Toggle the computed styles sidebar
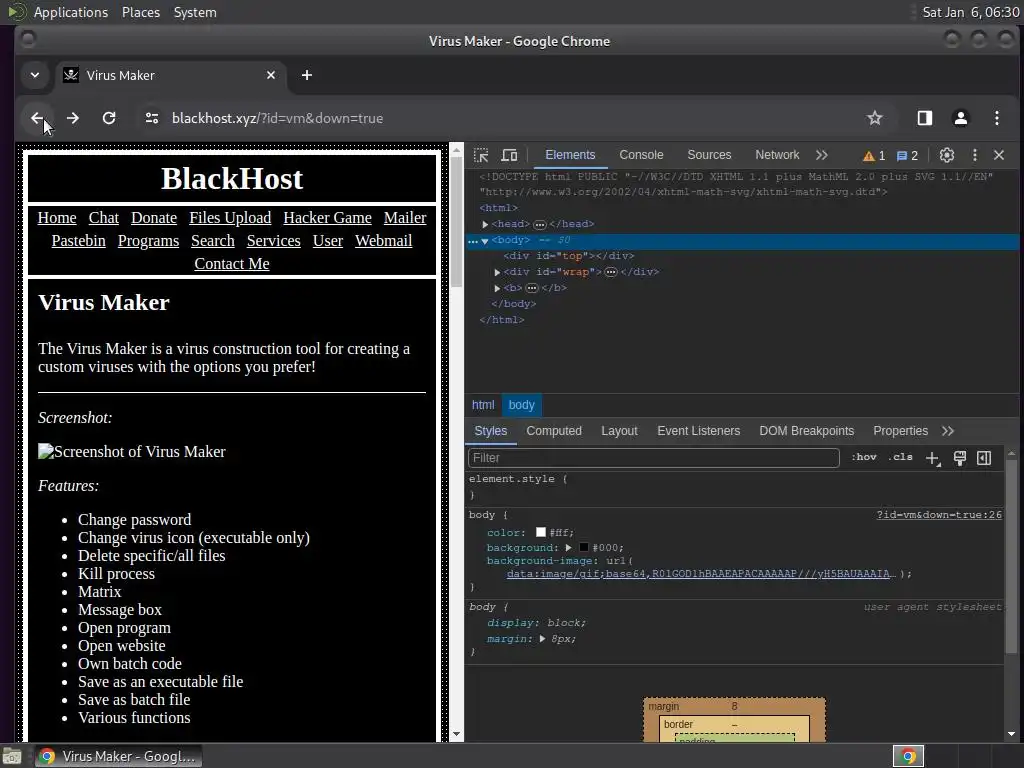This screenshot has height=768, width=1024. [x=984, y=458]
